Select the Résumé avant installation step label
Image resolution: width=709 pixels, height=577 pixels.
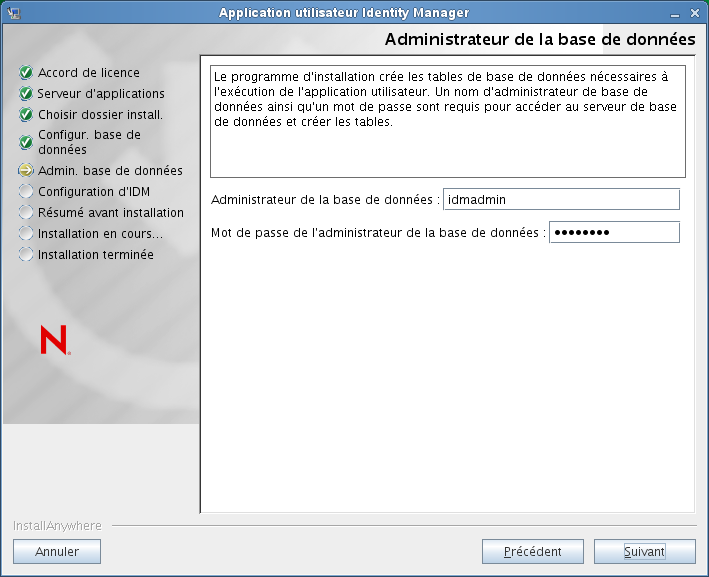click(x=111, y=212)
